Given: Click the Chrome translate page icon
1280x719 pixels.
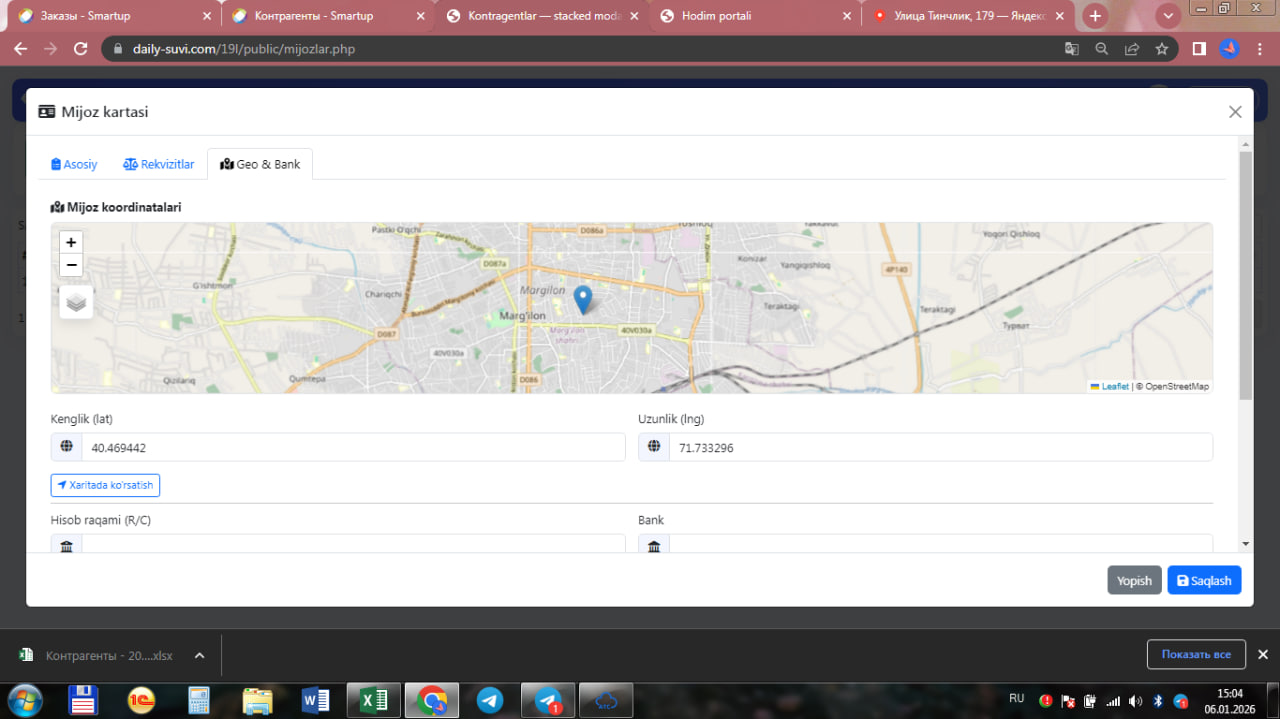Looking at the screenshot, I should click(x=1071, y=49).
